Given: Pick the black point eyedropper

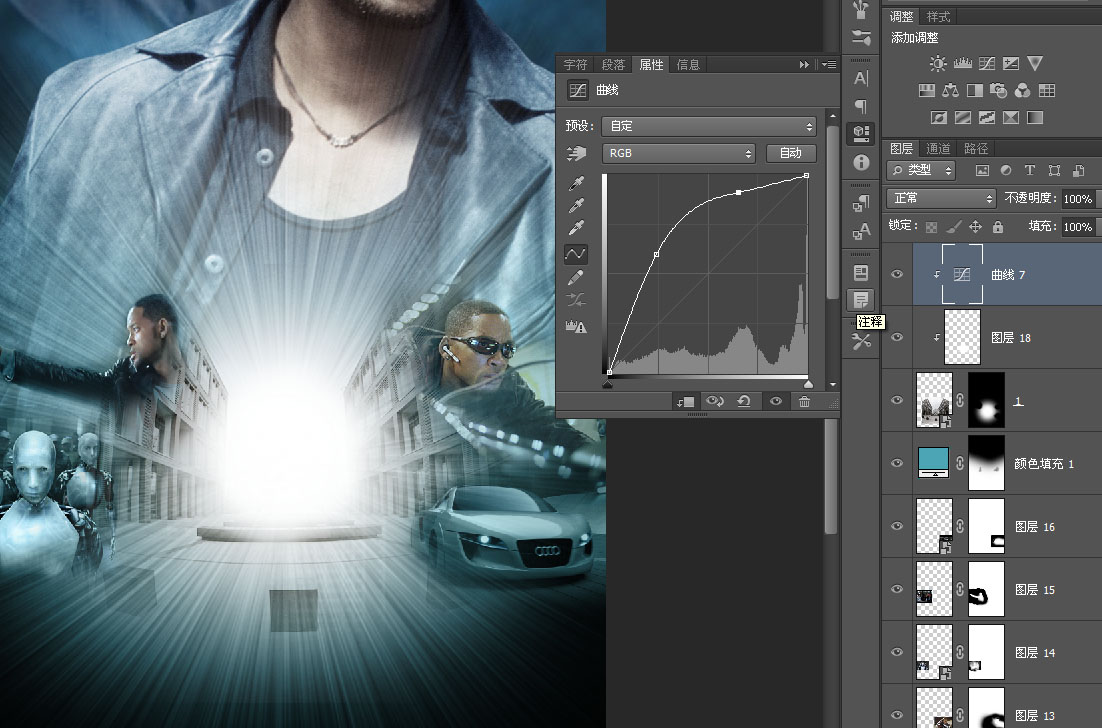Looking at the screenshot, I should (x=576, y=183).
